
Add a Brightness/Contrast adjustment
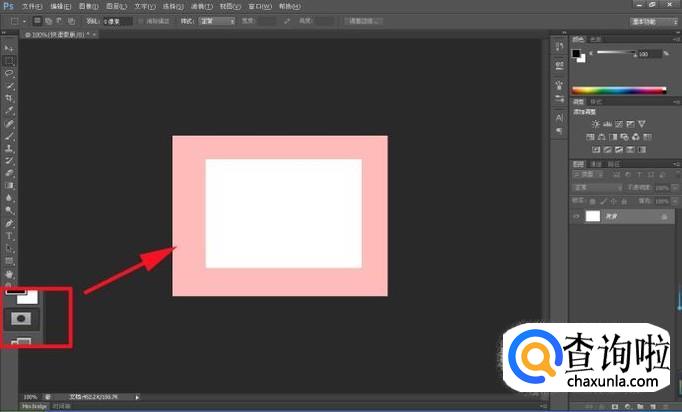[596, 124]
